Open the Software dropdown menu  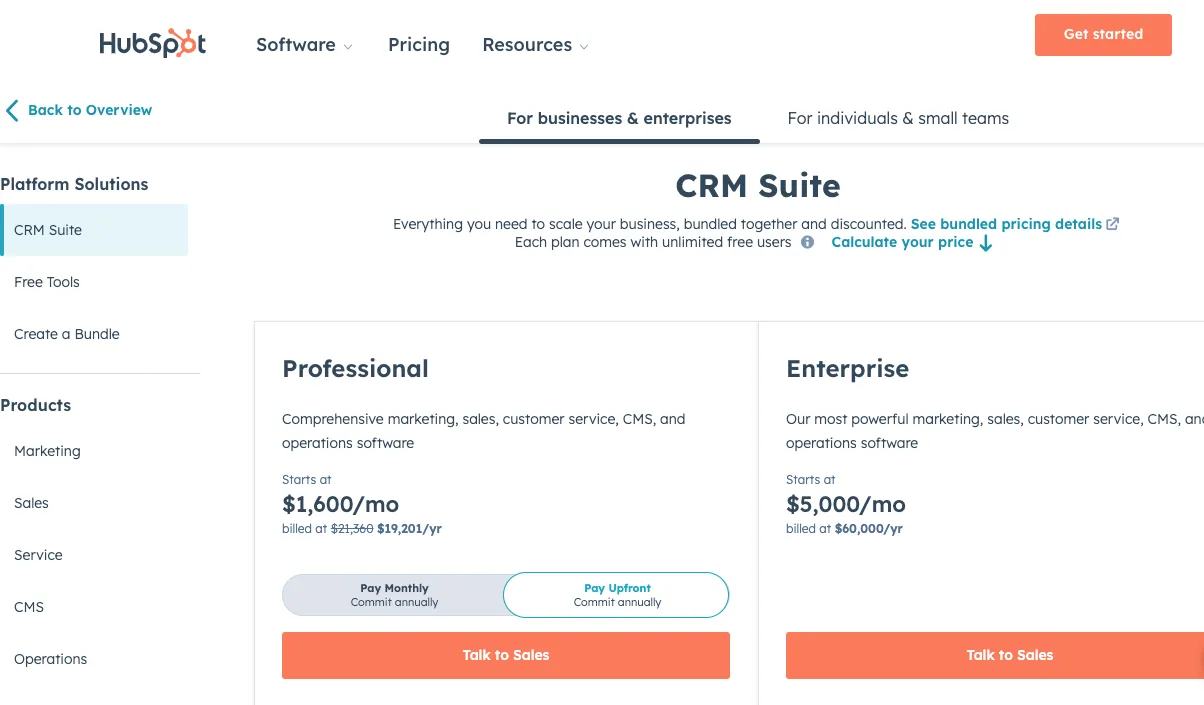(304, 45)
